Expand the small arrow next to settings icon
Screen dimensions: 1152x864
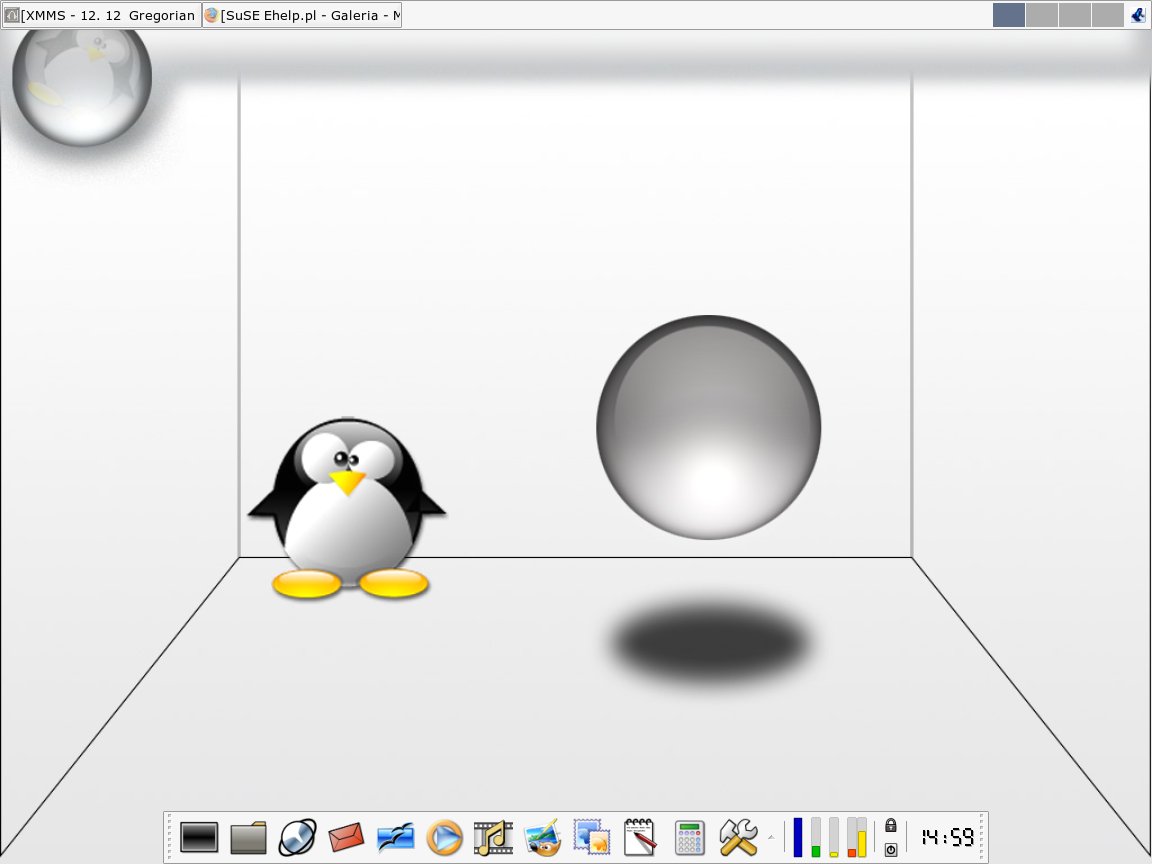771,838
